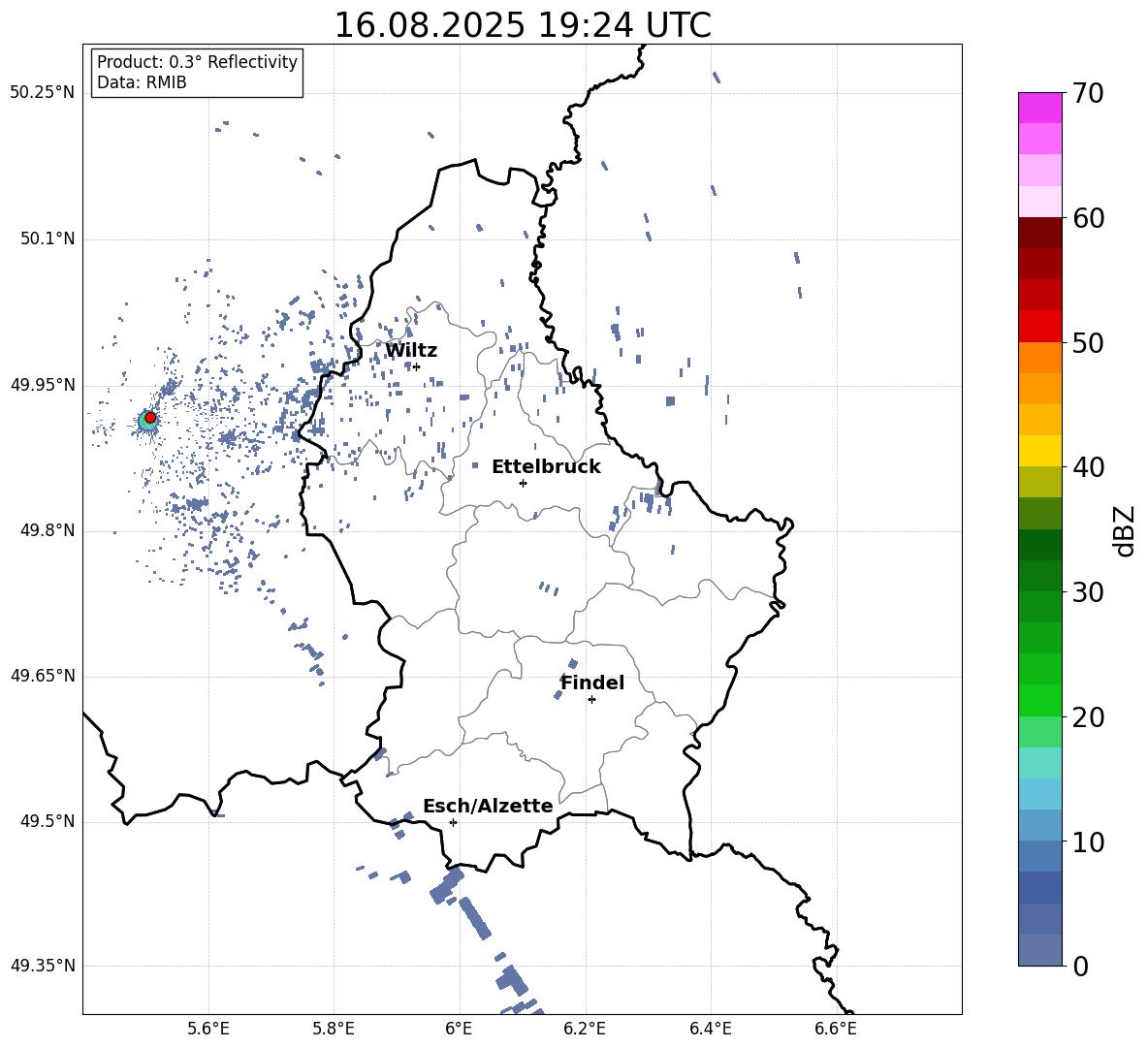
Task: Click the 6.4°E longitude label
Action: (710, 1029)
